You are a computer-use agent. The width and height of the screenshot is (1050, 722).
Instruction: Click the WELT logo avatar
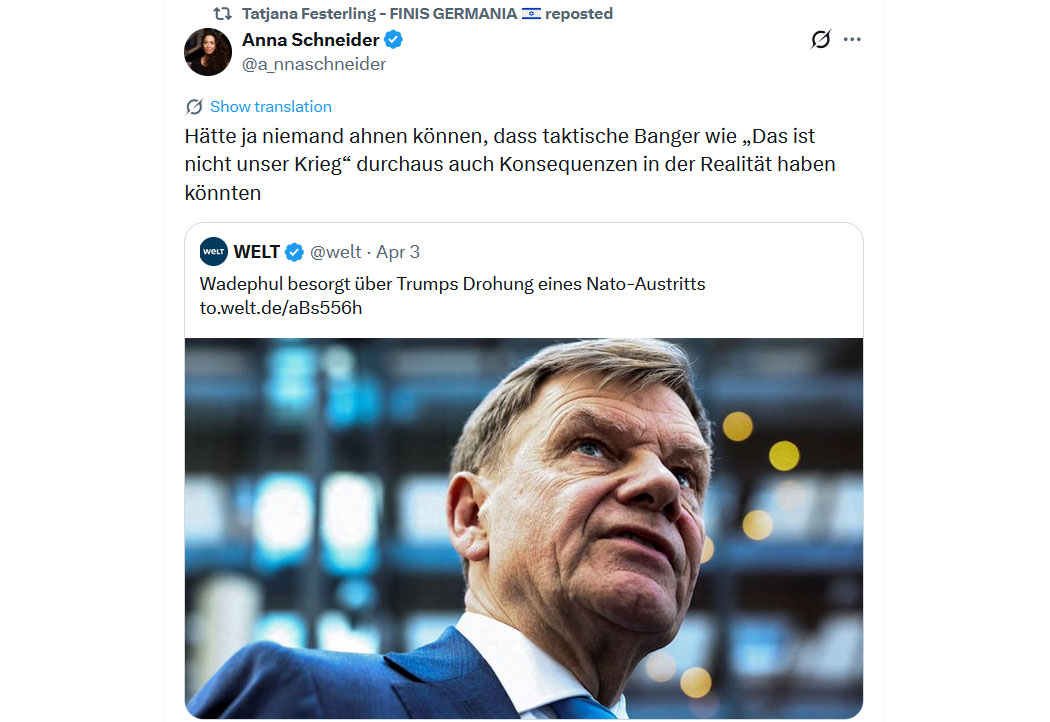(x=214, y=251)
